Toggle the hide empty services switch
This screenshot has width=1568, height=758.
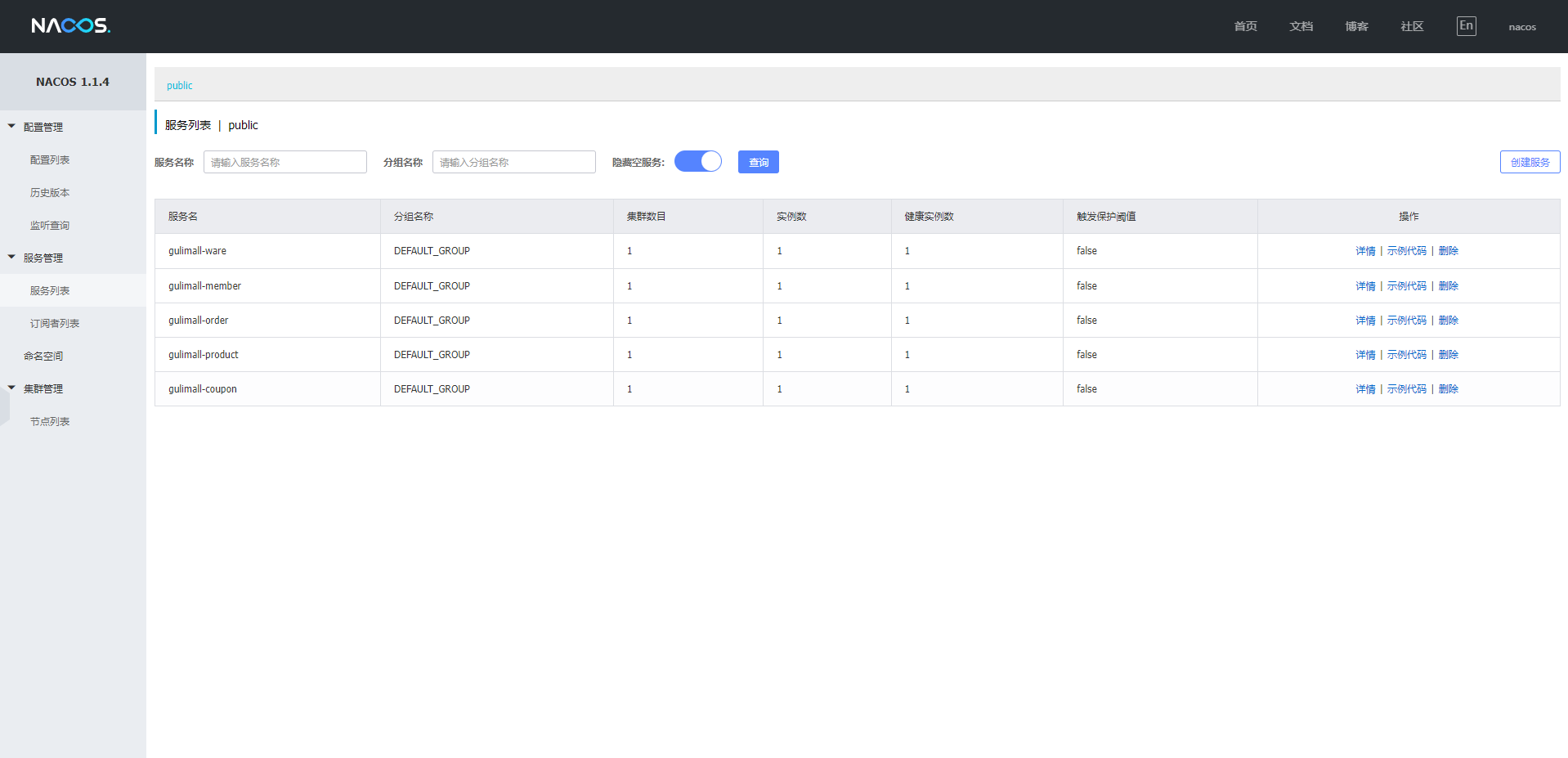click(x=697, y=162)
